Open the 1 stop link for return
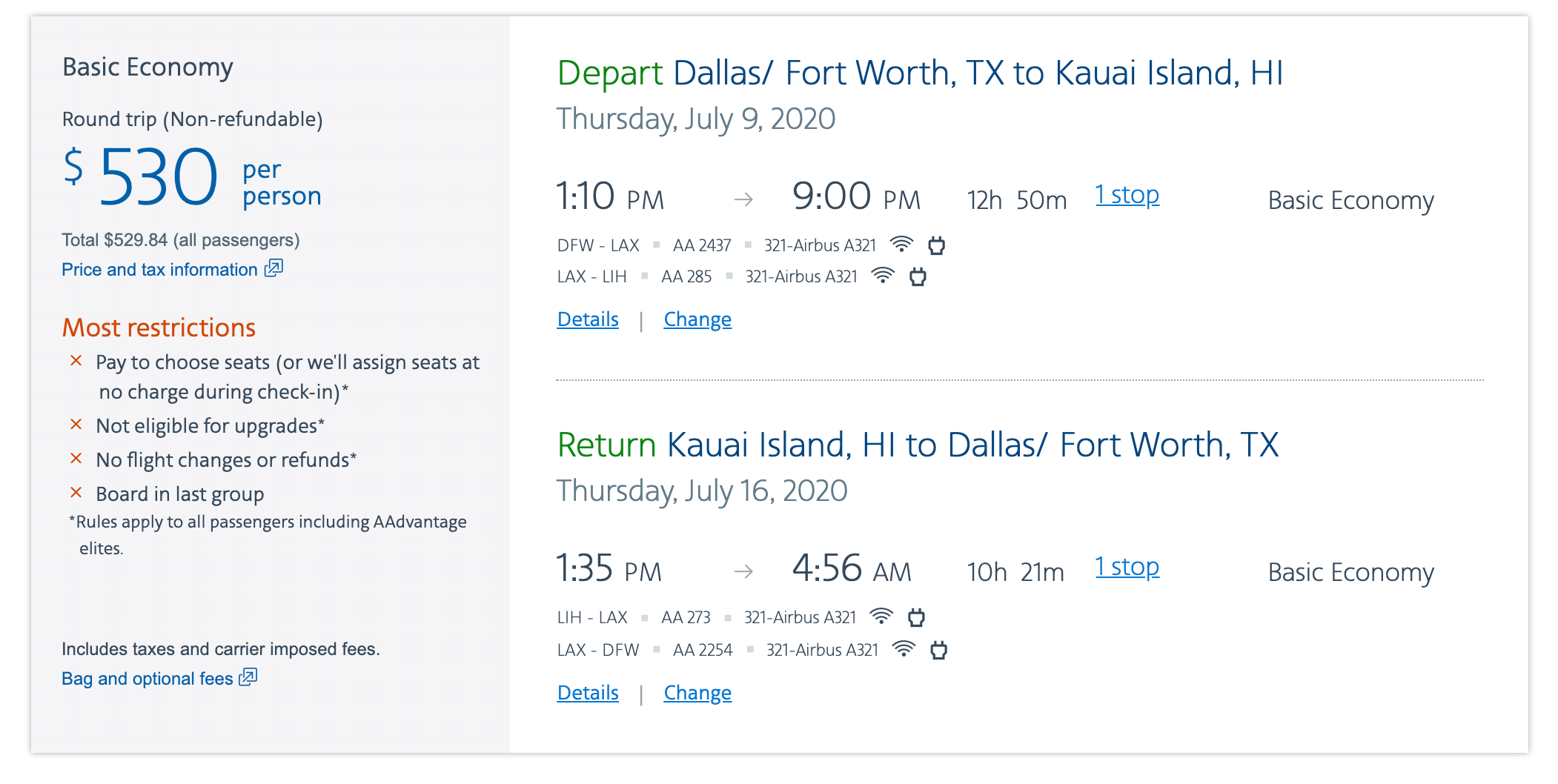This screenshot has height=784, width=1558. (x=1127, y=567)
